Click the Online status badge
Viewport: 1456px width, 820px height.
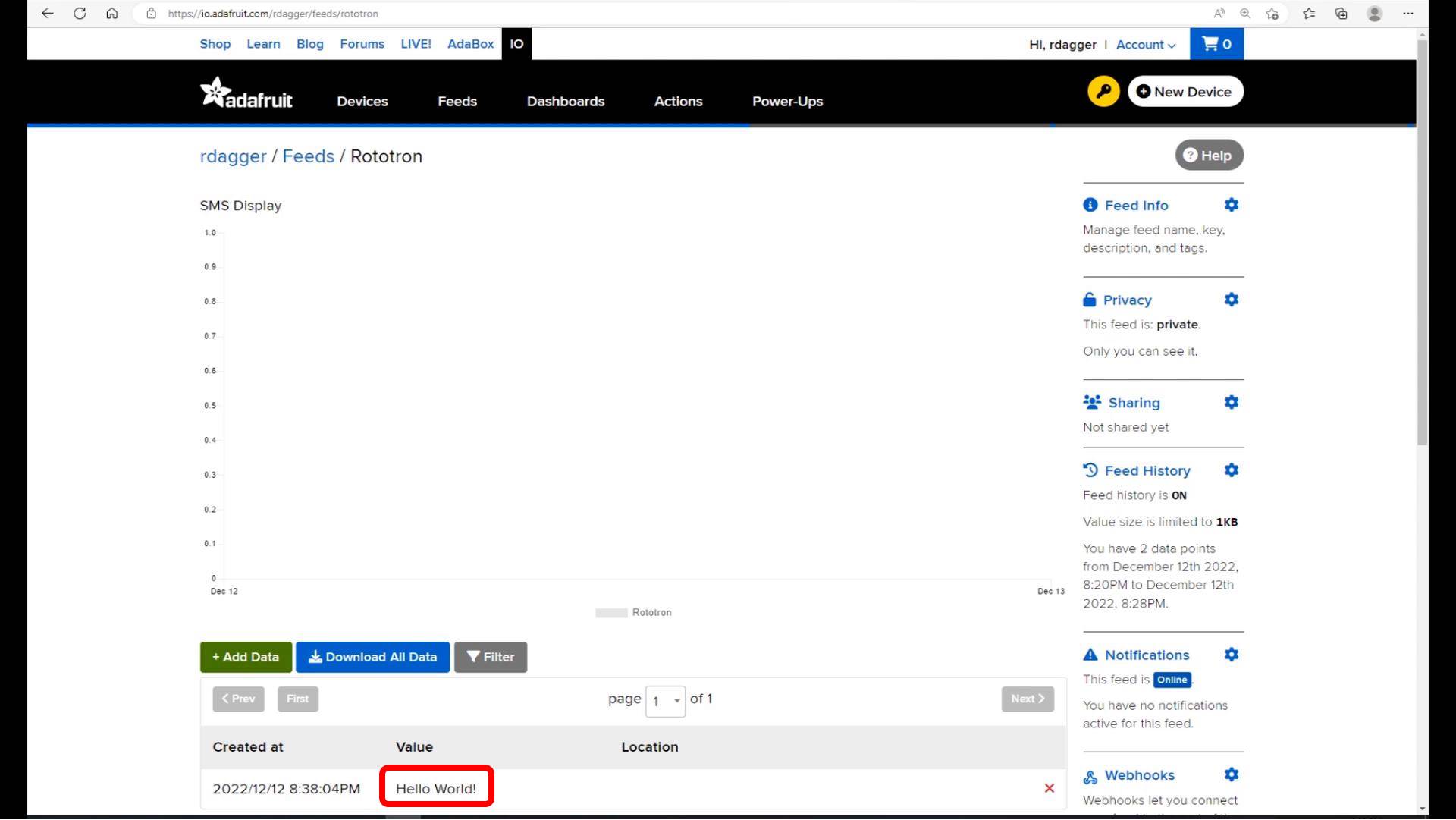coord(1172,680)
